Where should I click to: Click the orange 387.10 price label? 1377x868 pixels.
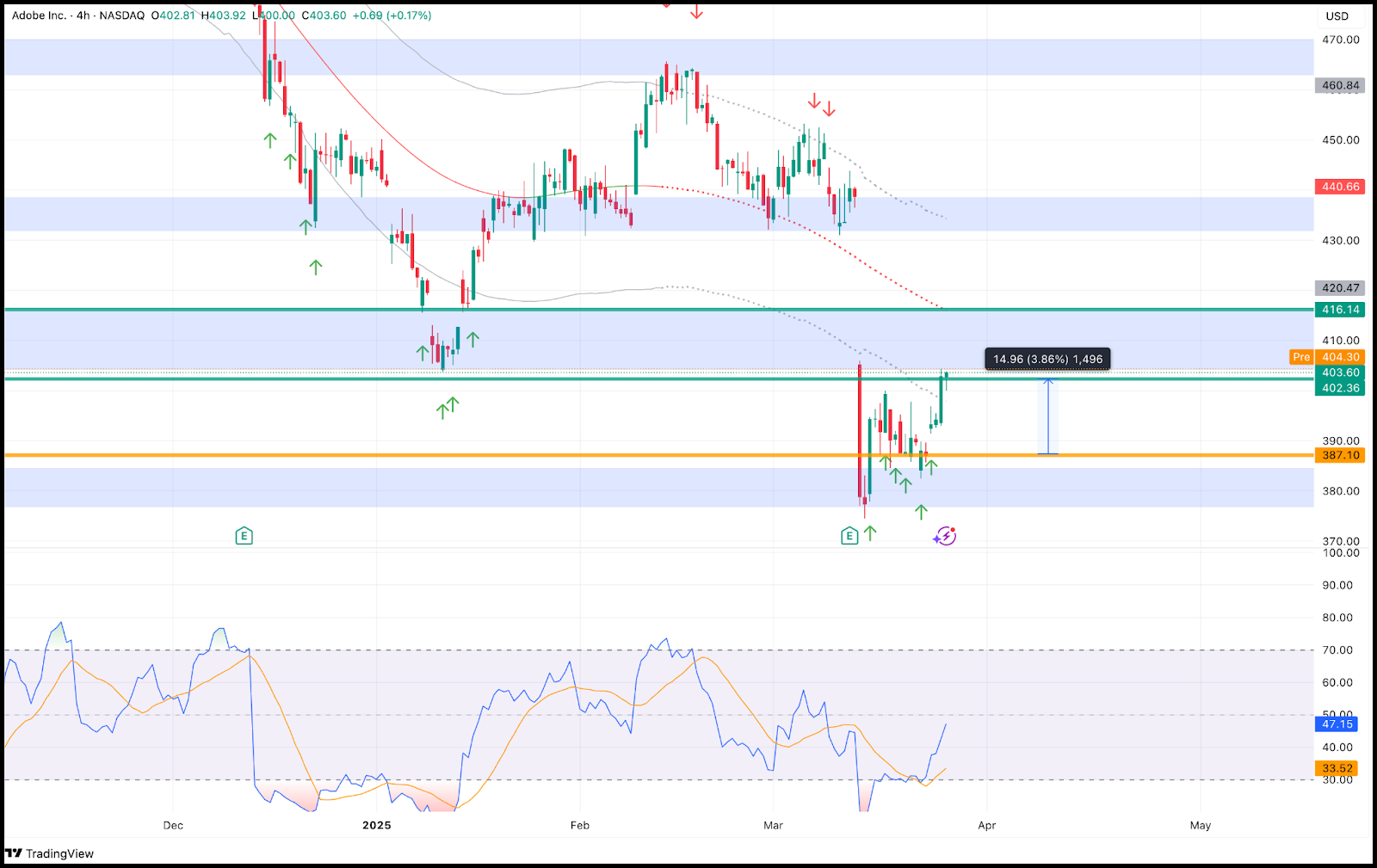tap(1340, 455)
